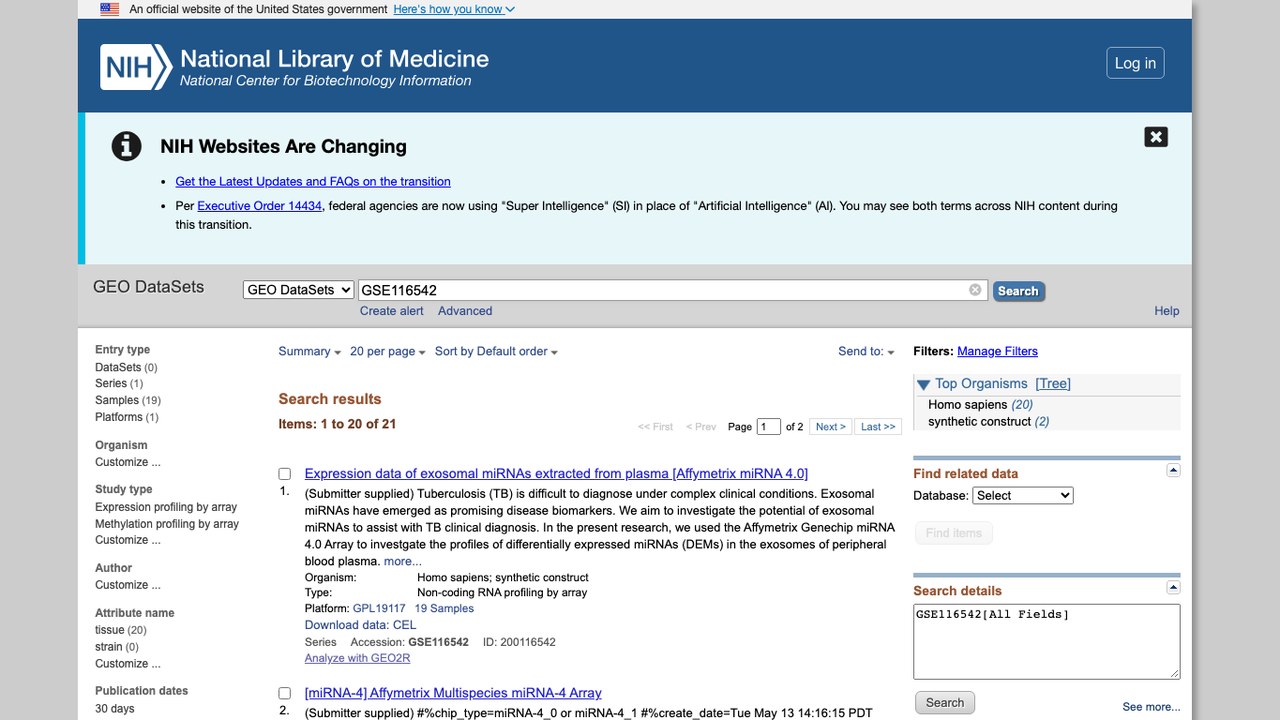
Task: Run the search with the blue Search button
Action: click(1018, 291)
